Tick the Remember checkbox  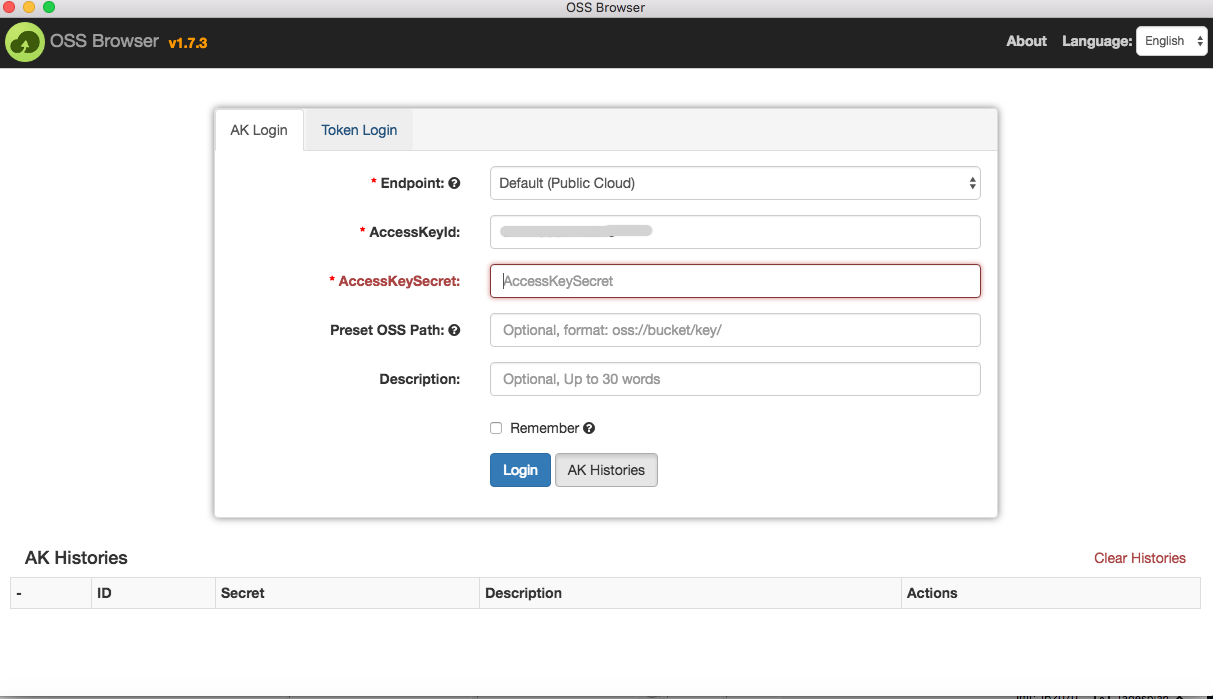pos(496,428)
